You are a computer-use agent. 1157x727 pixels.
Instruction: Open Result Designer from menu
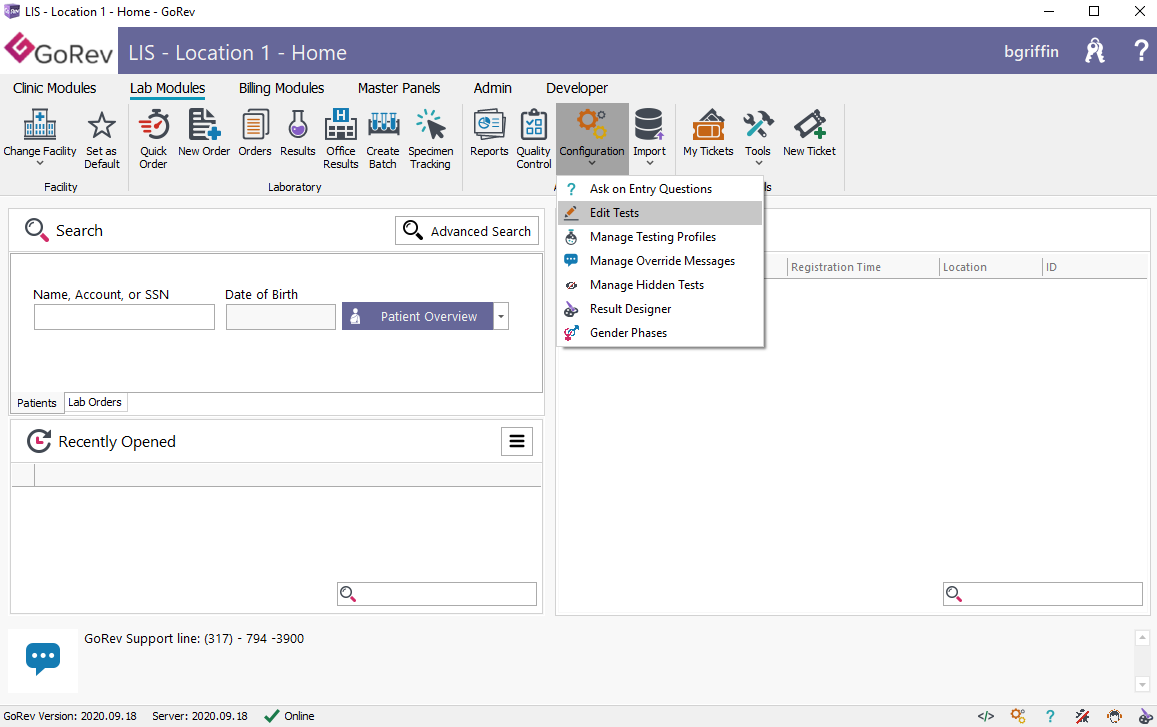click(x=660, y=309)
